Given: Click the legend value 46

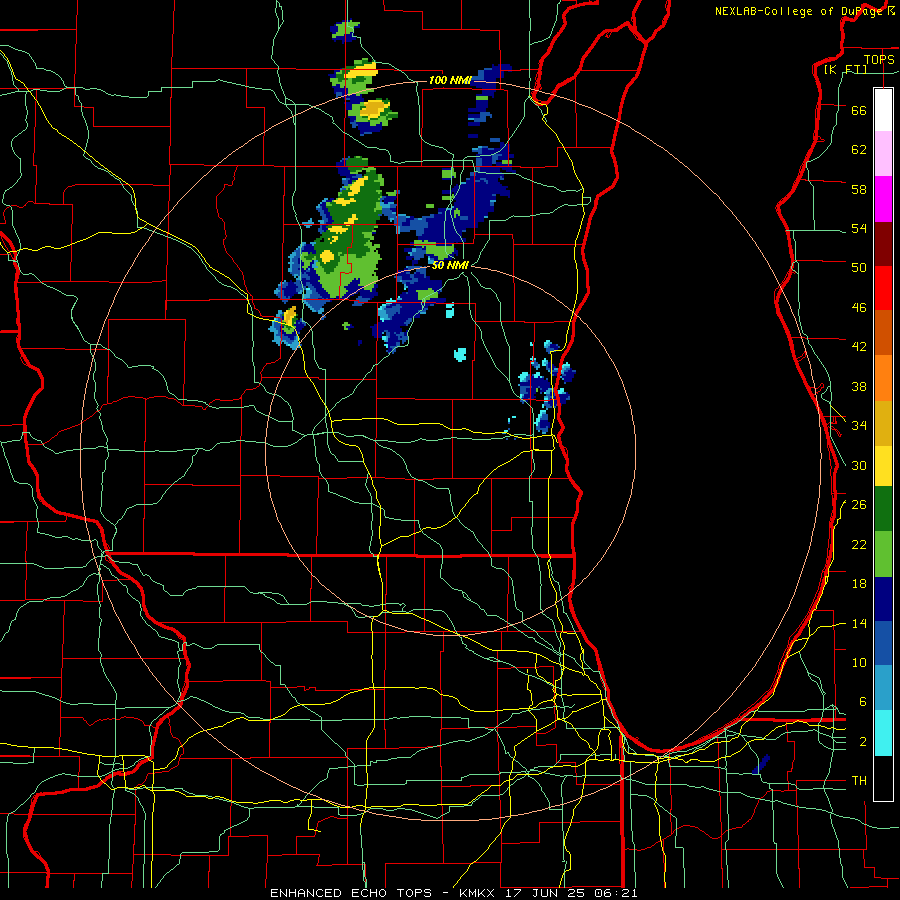Looking at the screenshot, I should 859,308.
